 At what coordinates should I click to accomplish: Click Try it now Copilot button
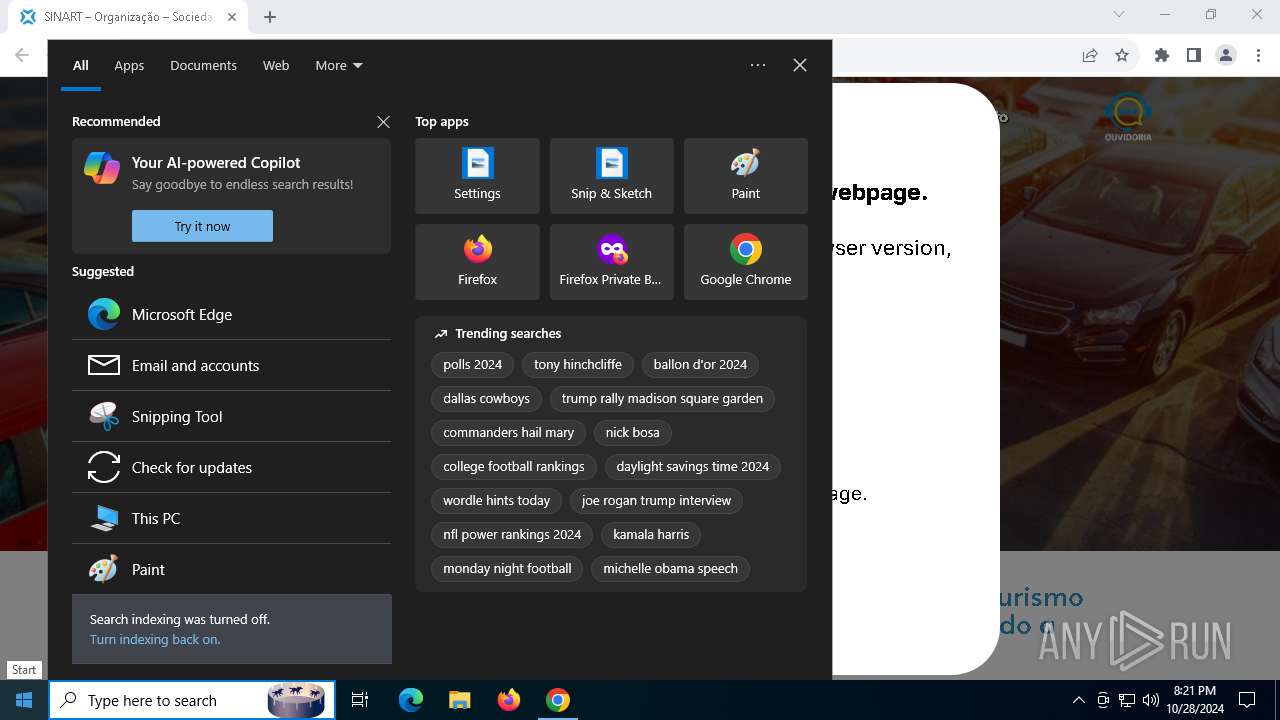tap(202, 226)
